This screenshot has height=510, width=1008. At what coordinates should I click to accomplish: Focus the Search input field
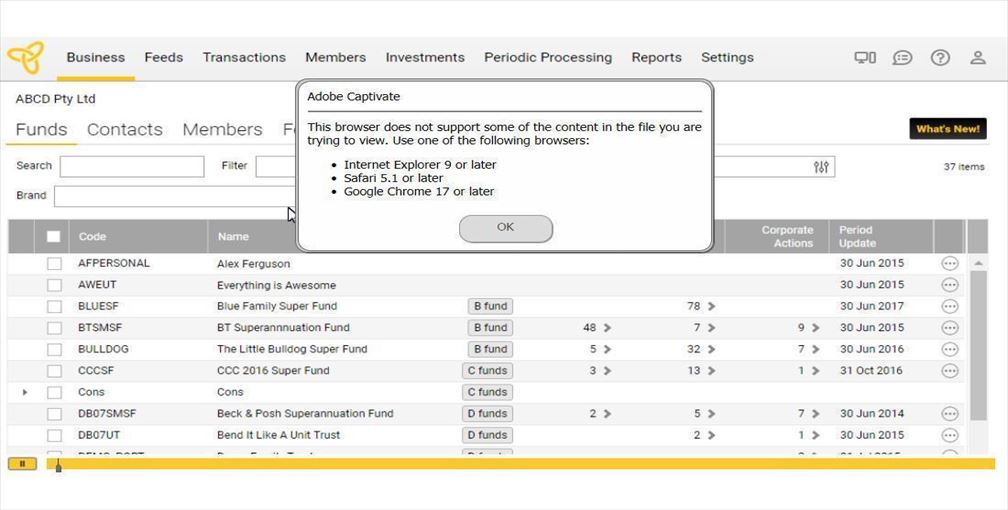coord(132,167)
